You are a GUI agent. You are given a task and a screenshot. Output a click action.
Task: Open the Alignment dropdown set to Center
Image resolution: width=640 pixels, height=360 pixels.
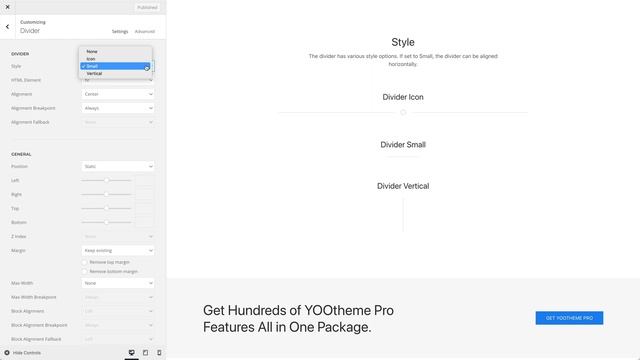coord(118,94)
